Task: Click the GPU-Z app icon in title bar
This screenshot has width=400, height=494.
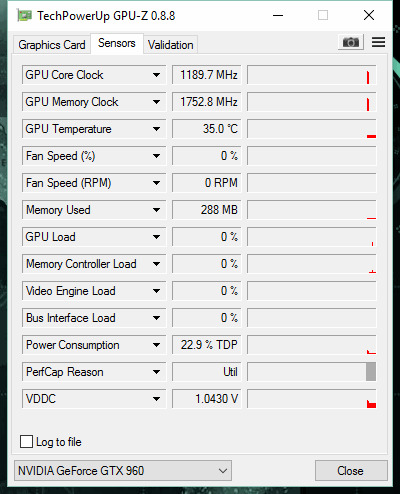Action: (25, 16)
